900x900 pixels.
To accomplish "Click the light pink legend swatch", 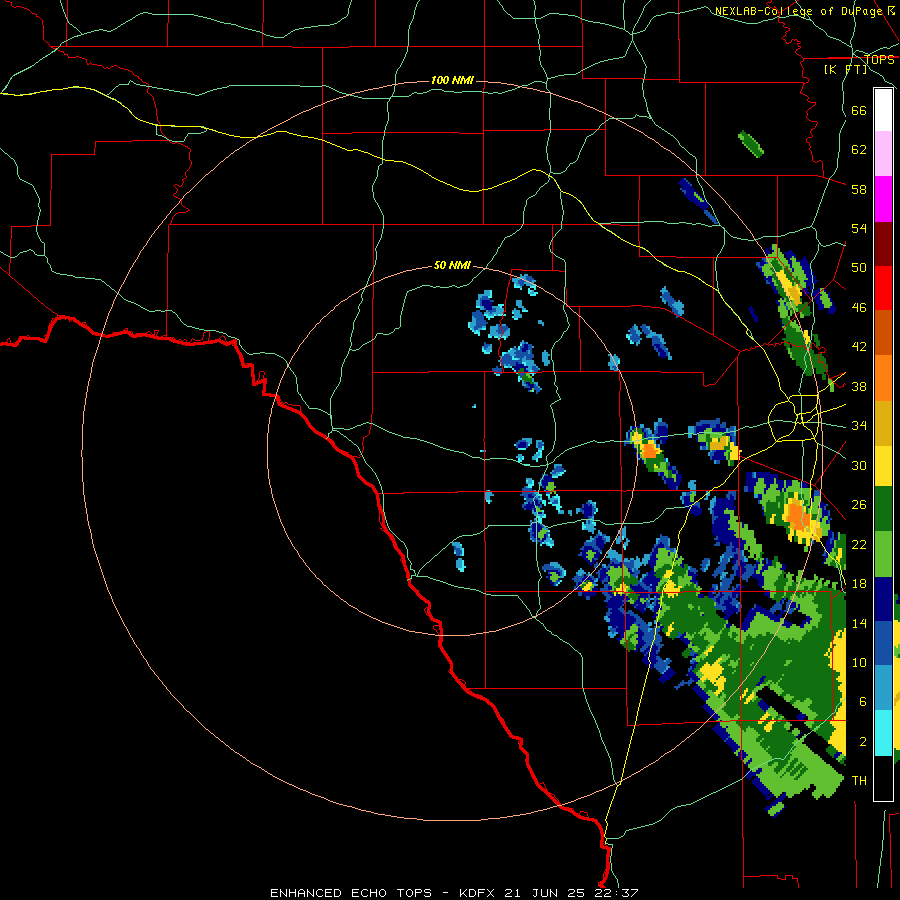I will [x=883, y=154].
